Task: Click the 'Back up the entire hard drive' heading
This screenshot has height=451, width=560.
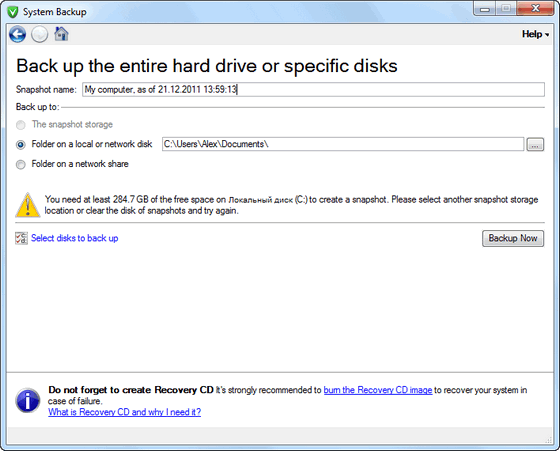Action: (x=207, y=66)
